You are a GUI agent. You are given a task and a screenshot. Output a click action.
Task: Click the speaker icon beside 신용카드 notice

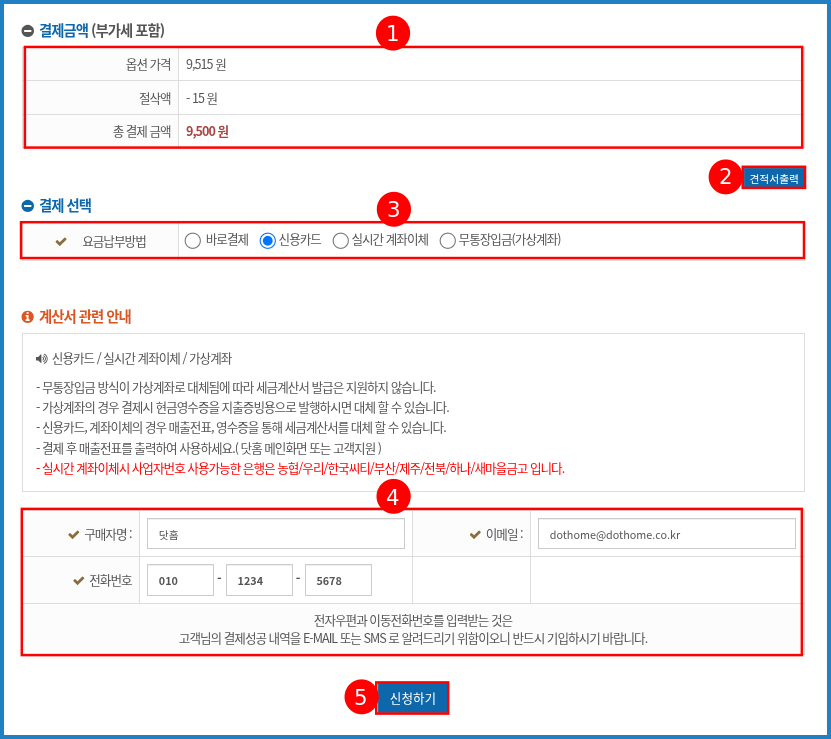tap(41, 358)
